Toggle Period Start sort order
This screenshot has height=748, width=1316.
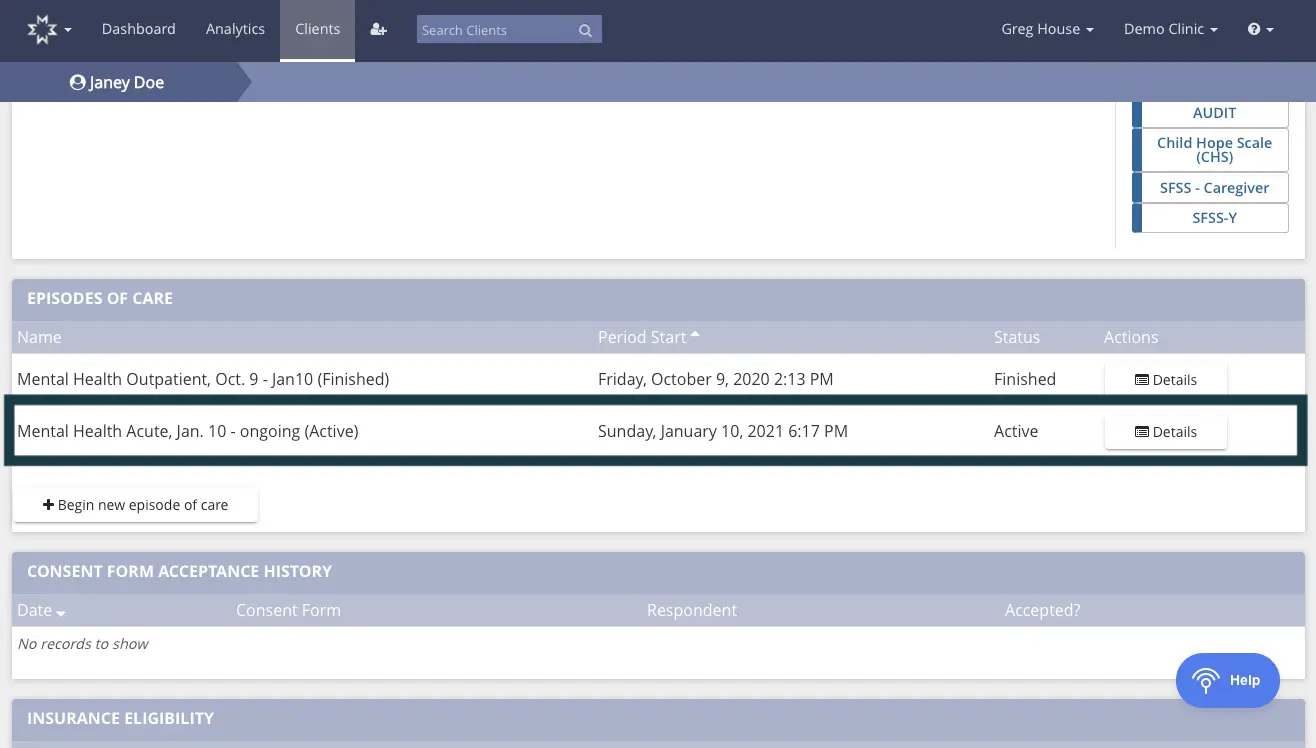(643, 337)
